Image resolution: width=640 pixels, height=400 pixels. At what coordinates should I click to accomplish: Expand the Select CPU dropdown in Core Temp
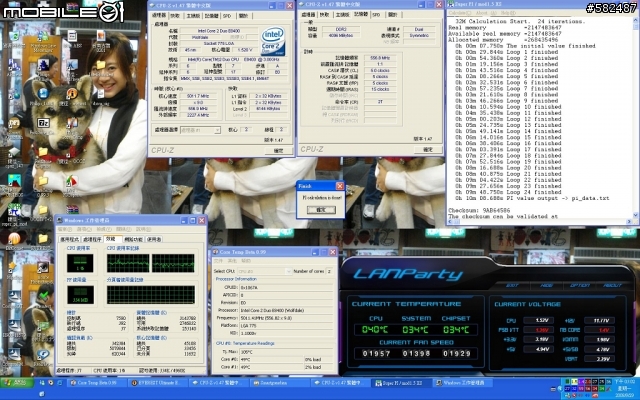[x=289, y=271]
